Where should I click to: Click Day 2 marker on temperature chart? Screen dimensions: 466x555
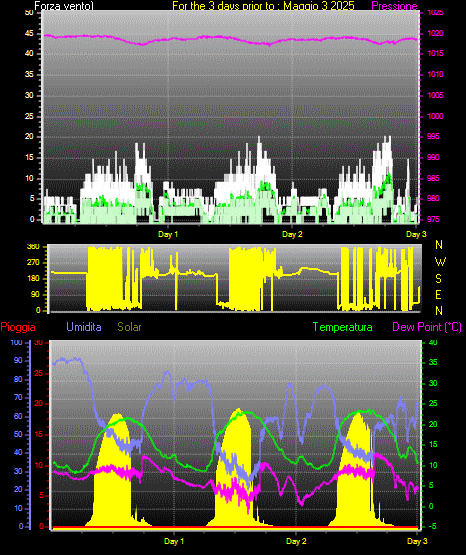(296, 541)
